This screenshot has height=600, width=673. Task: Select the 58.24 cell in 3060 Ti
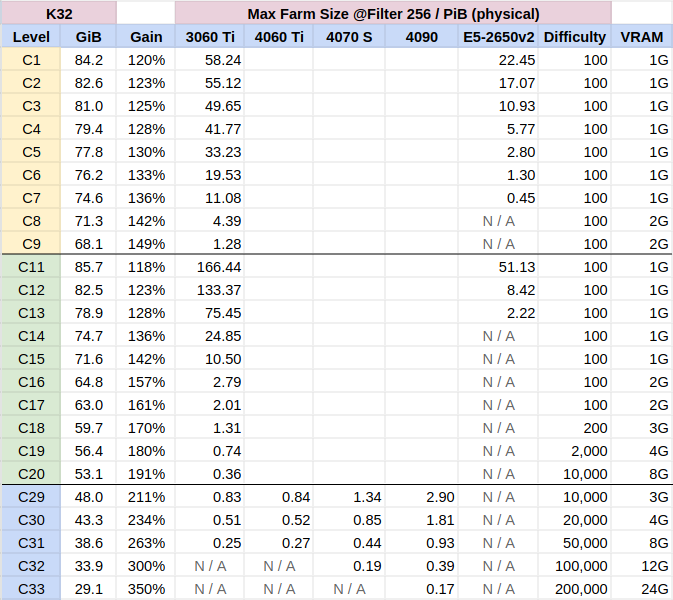click(210, 60)
